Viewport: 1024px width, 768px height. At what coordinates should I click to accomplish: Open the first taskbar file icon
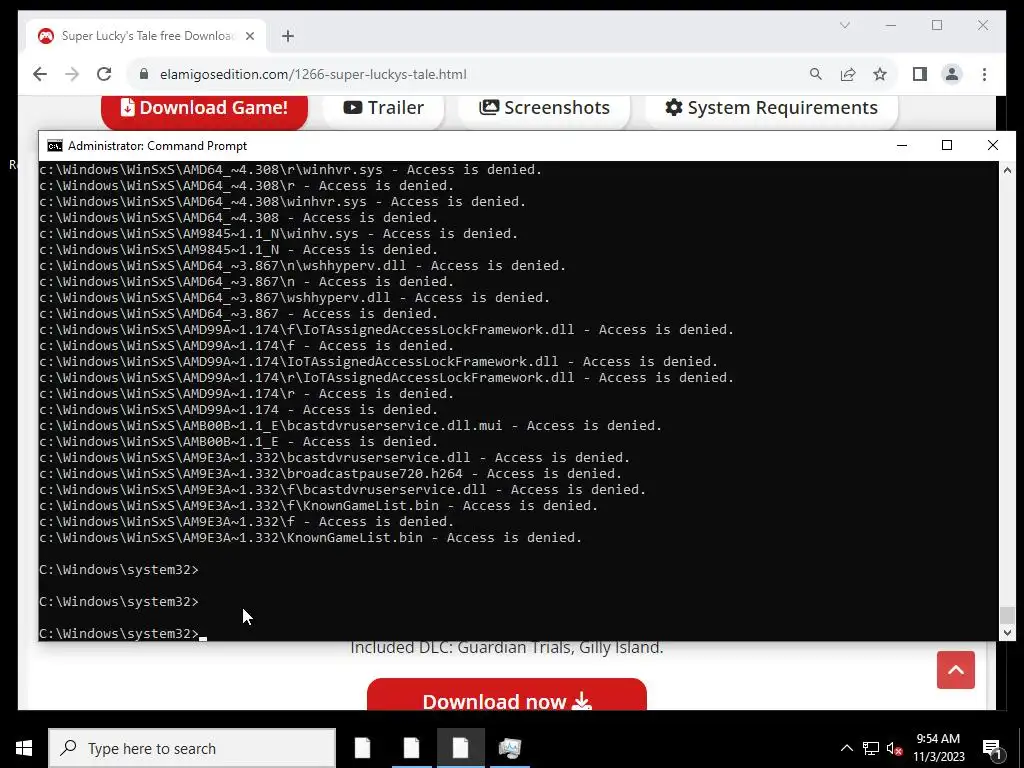pyautogui.click(x=362, y=748)
